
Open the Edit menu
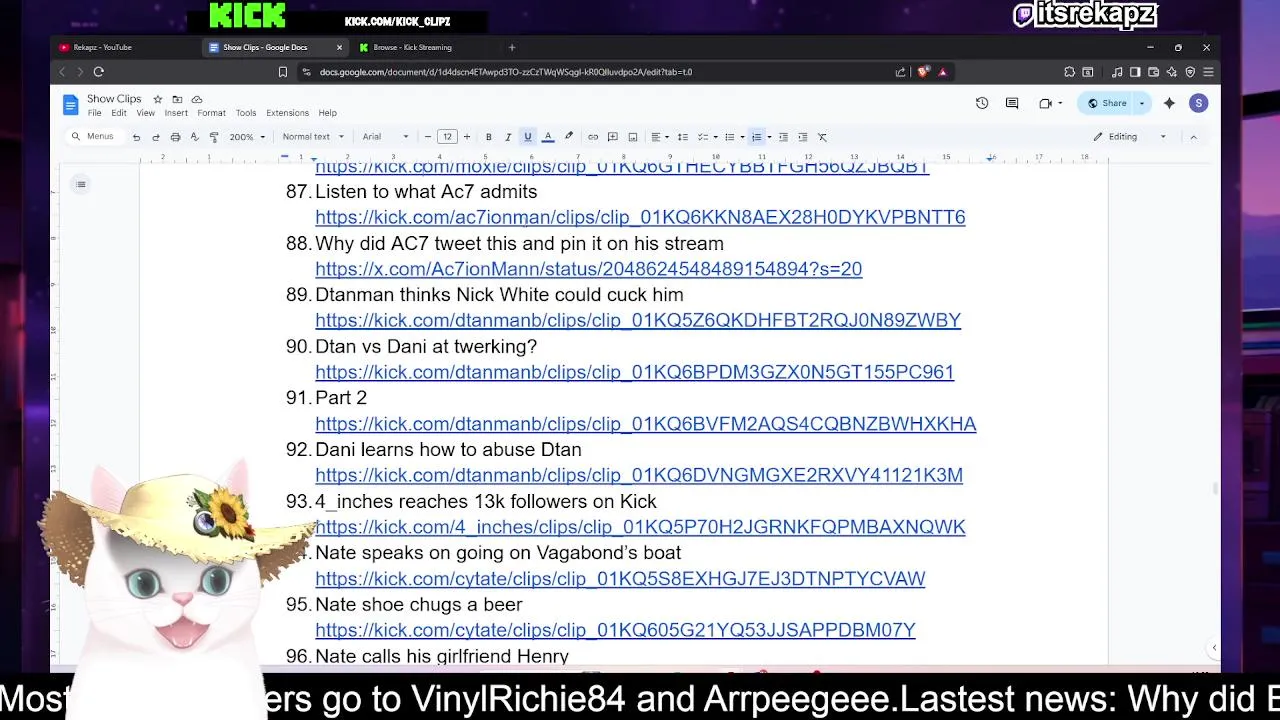119,113
